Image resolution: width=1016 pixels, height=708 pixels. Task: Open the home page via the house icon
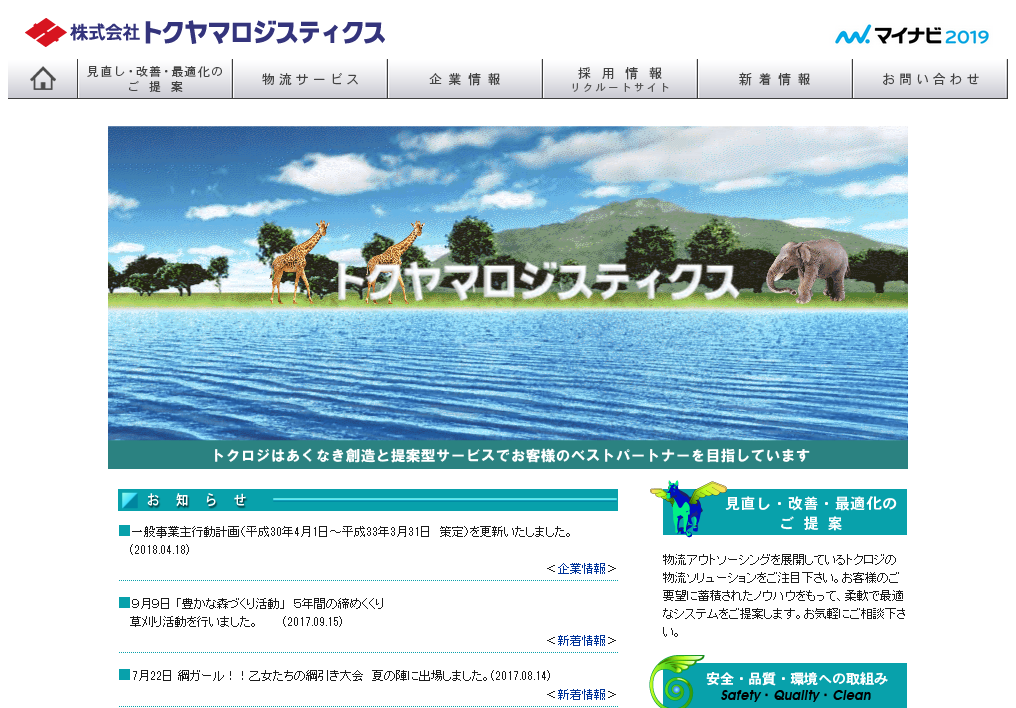click(43, 77)
